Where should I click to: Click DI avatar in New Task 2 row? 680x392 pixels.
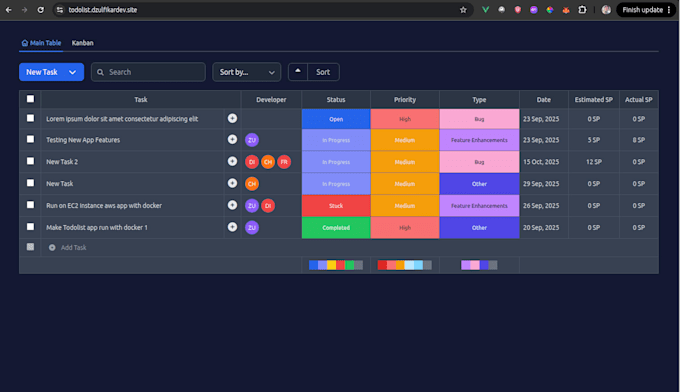click(252, 162)
